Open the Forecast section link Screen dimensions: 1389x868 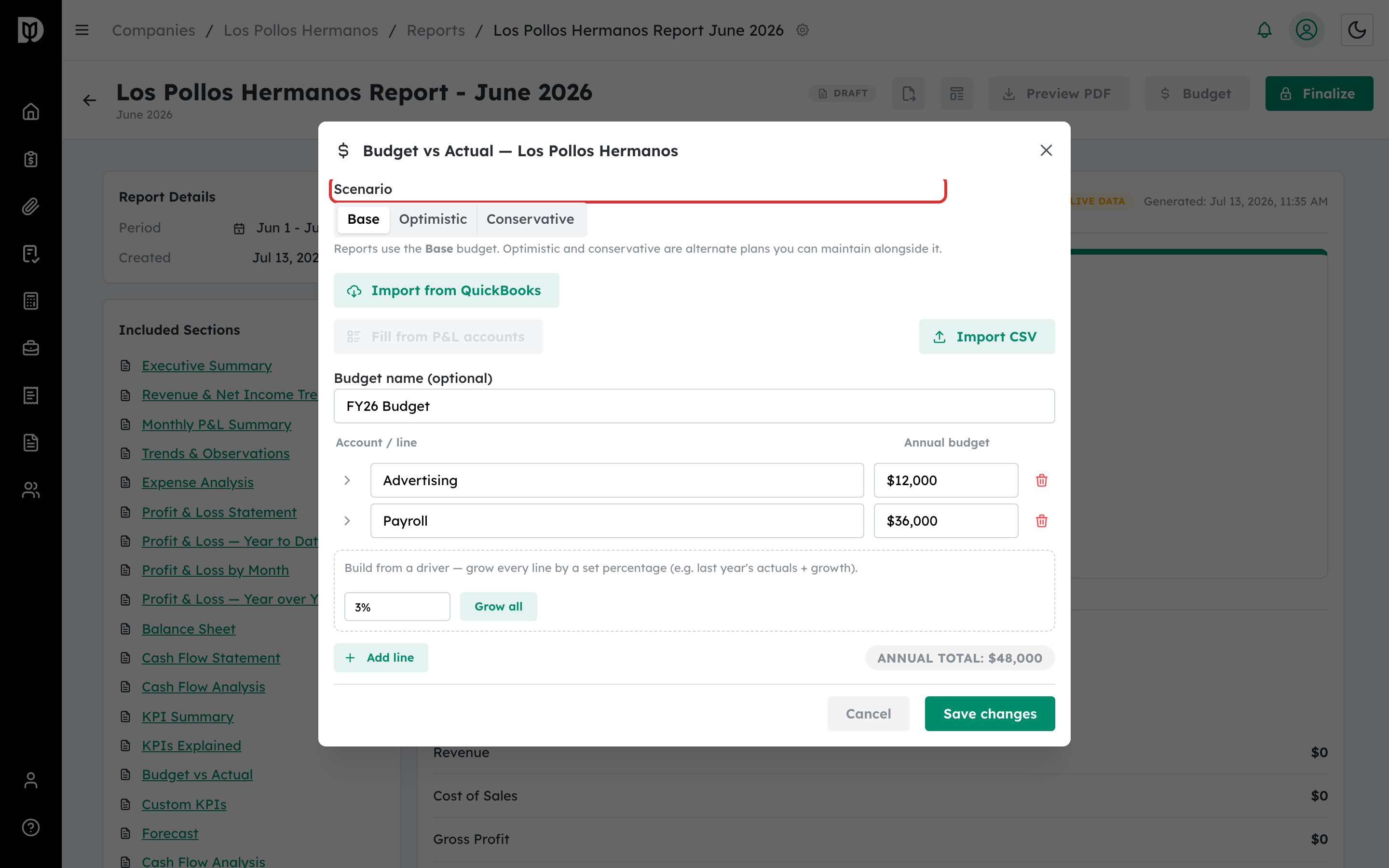[170, 834]
